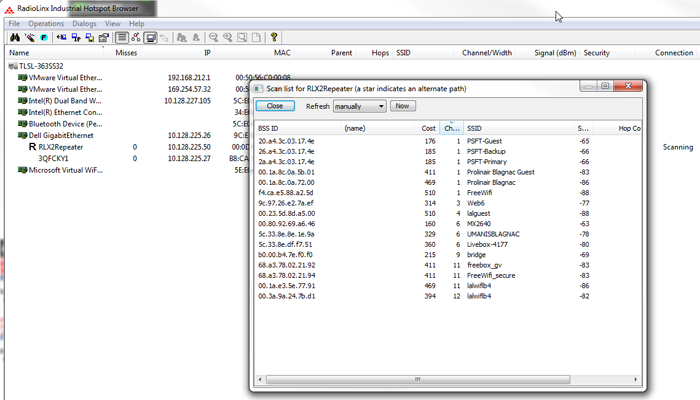Sort scan list by BSS ID column
This screenshot has width=700, height=400.
(297, 128)
